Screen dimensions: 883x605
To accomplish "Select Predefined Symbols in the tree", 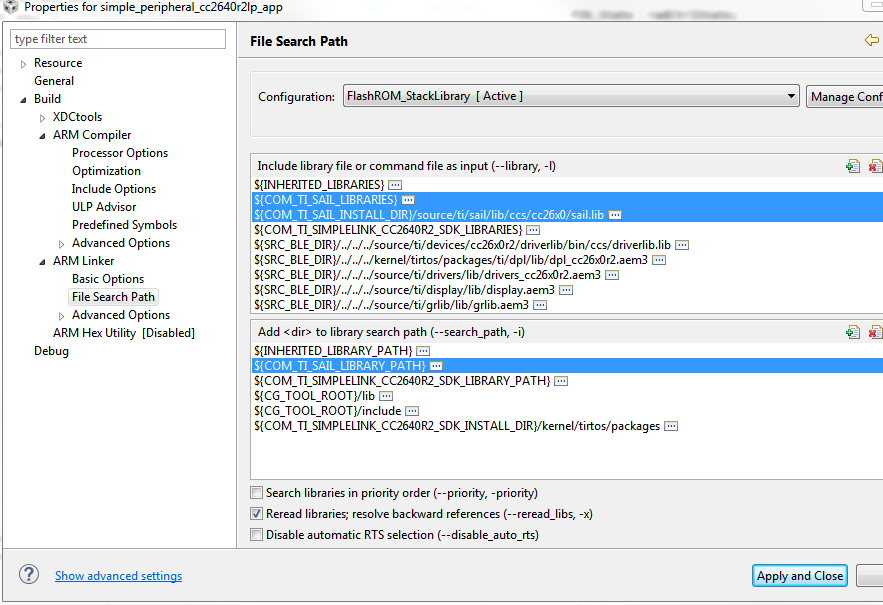I will (x=124, y=225).
